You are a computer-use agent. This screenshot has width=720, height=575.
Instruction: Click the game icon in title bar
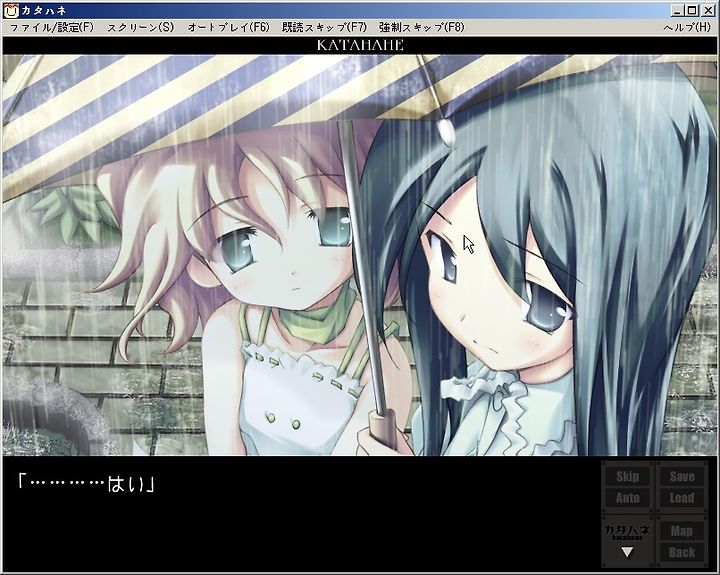(11, 11)
